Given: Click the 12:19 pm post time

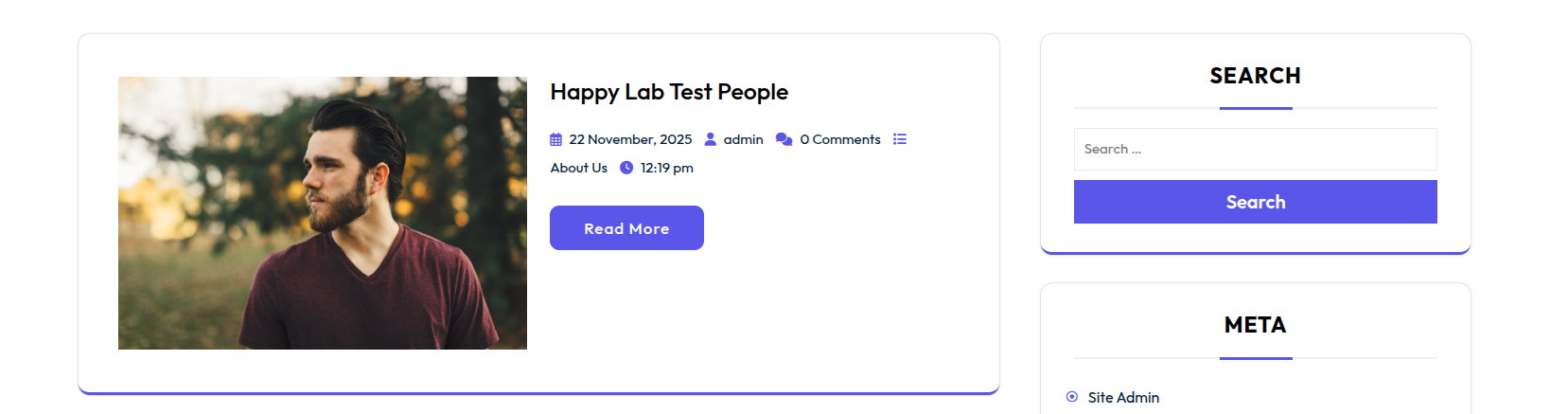Looking at the screenshot, I should pos(666,168).
